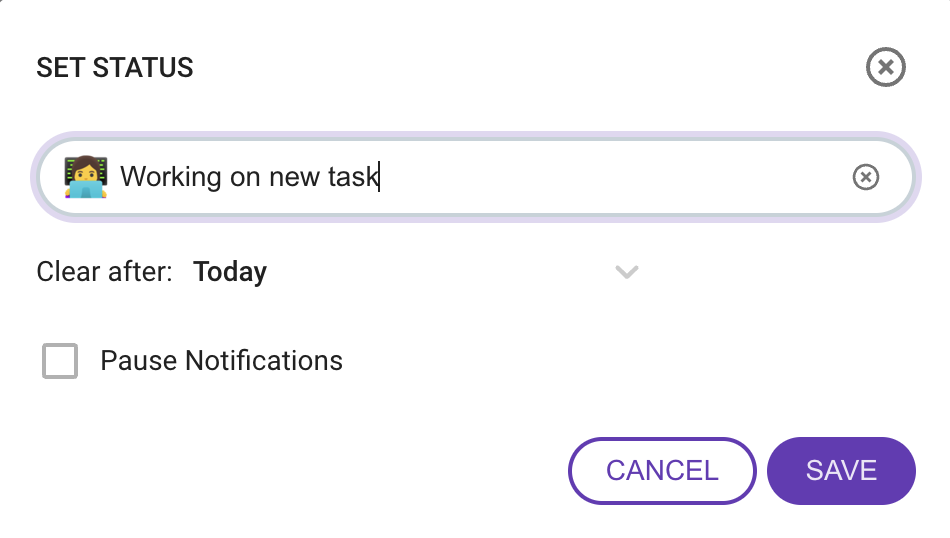950x538 pixels.
Task: Remove Working on new task message
Action: click(x=865, y=177)
